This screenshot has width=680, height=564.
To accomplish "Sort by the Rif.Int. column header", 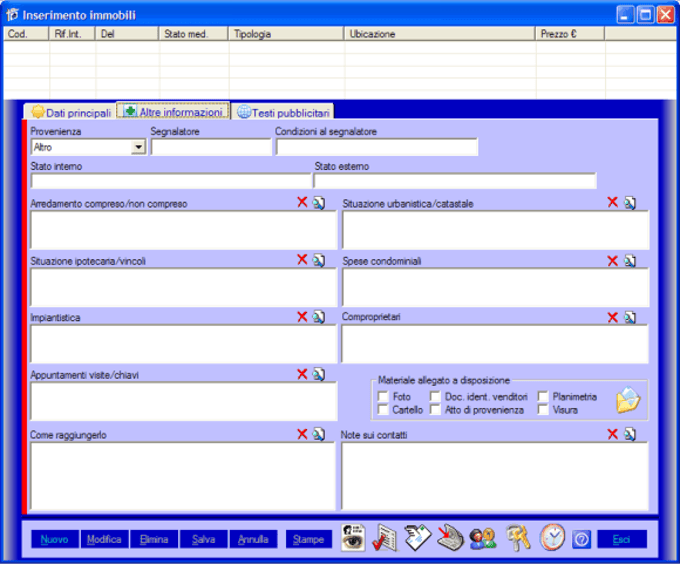I will [x=72, y=34].
